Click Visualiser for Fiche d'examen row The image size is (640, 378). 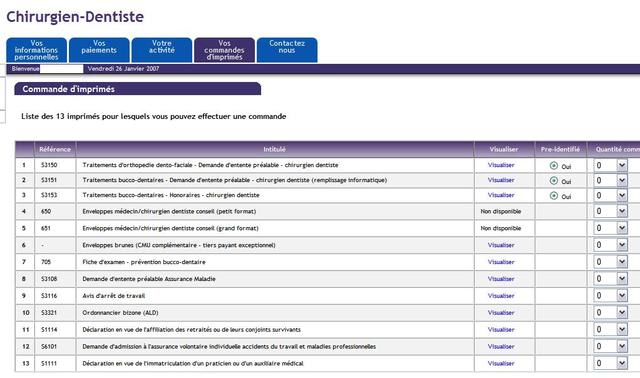[x=501, y=262]
